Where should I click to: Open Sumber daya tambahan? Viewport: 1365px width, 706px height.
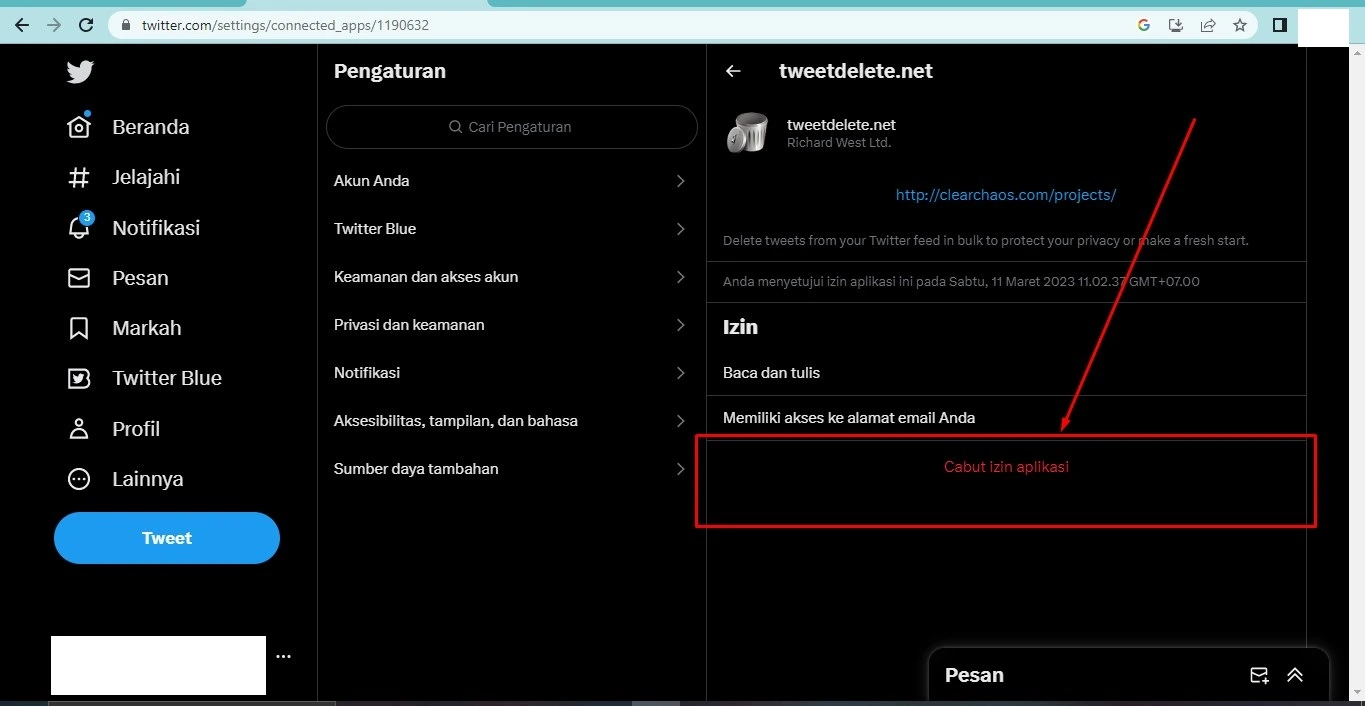click(511, 469)
